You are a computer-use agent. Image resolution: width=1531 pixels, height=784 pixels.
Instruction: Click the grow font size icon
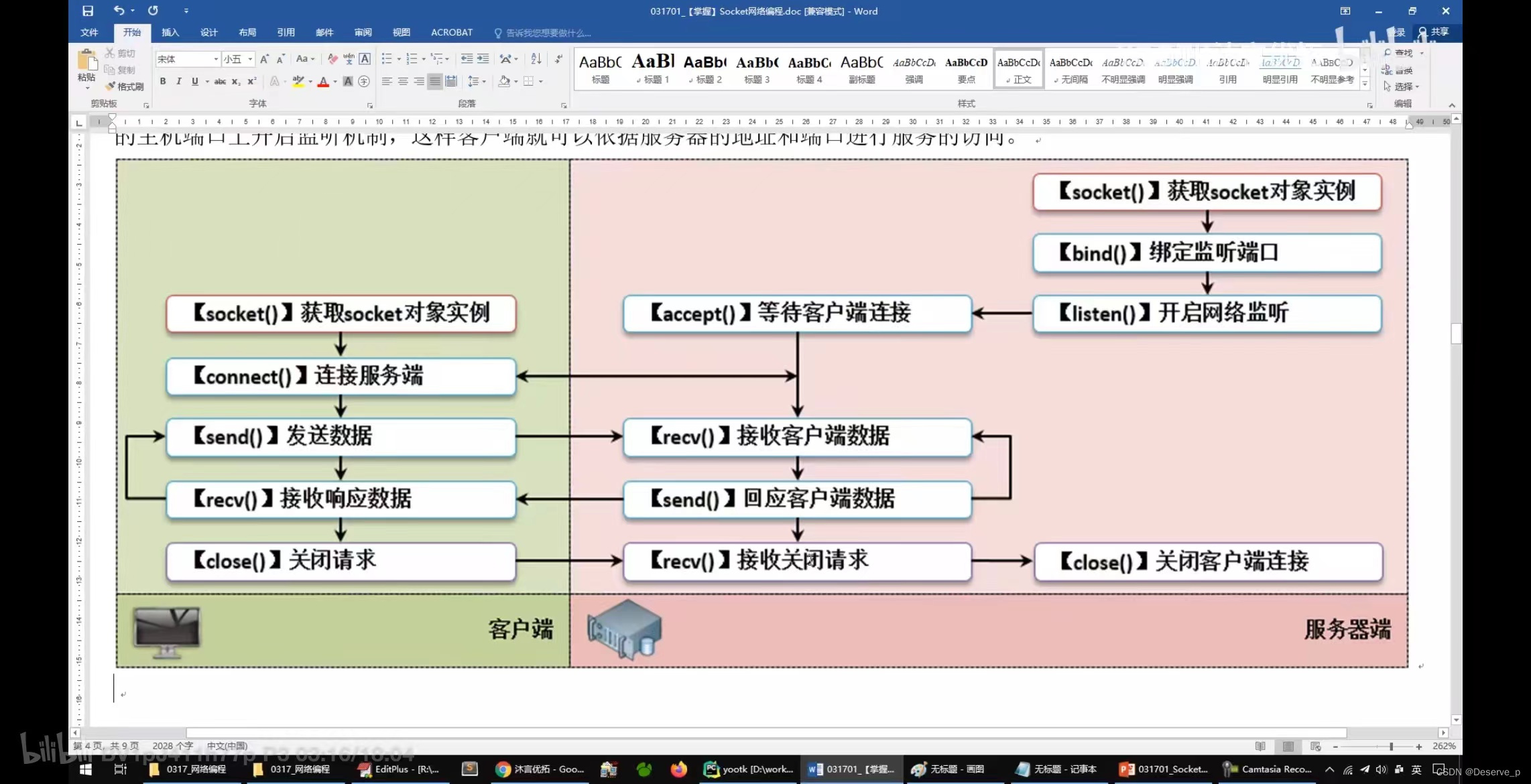pos(264,59)
